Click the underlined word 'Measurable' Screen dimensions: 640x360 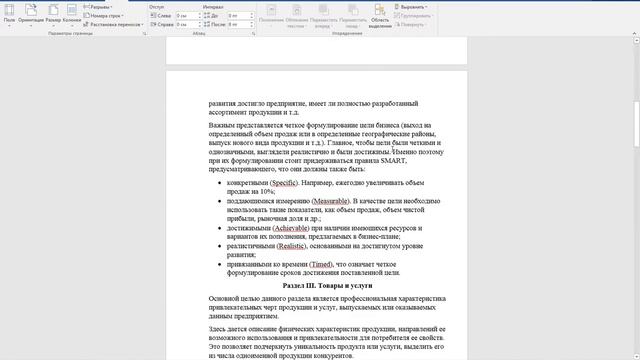331,201
